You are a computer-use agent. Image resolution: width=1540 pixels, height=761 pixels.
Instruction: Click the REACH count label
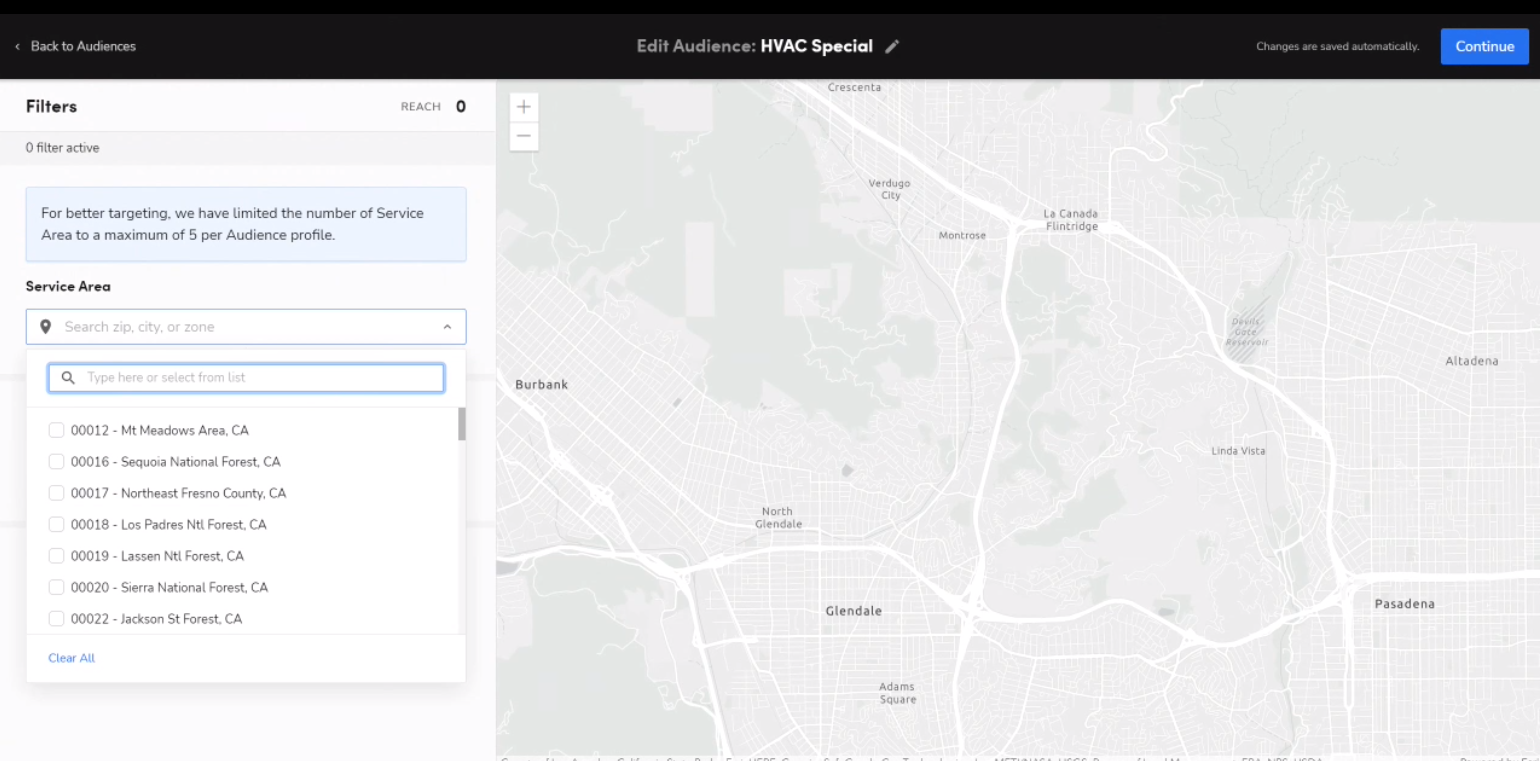coord(421,107)
